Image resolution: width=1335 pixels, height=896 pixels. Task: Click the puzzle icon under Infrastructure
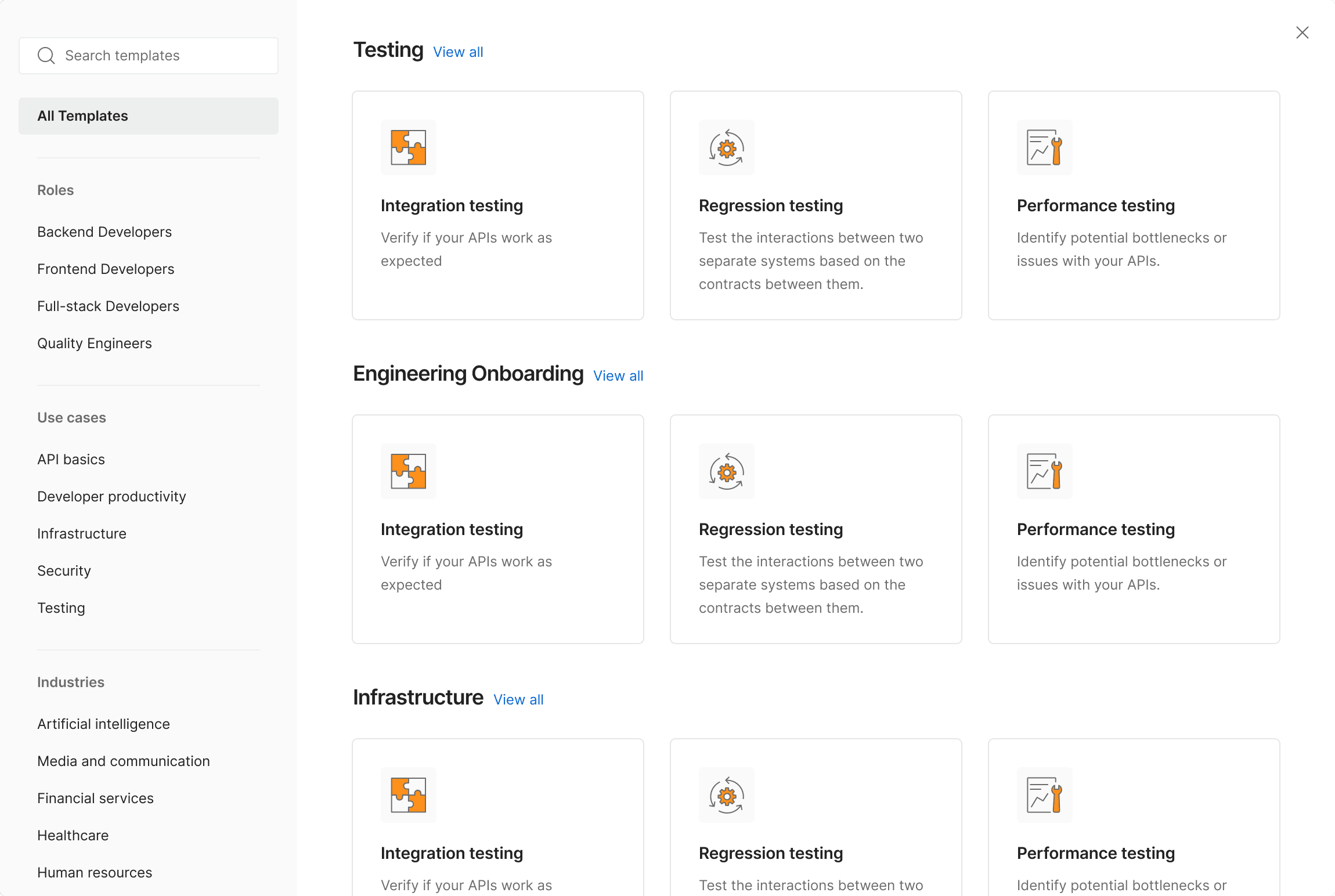coord(408,795)
